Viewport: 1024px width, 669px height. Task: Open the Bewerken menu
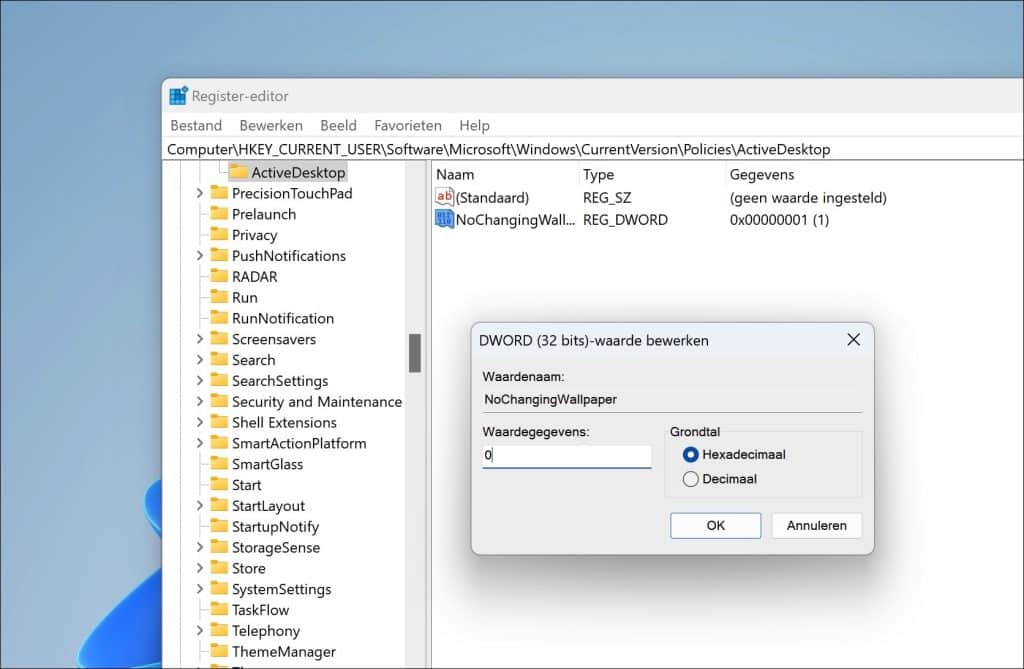270,125
